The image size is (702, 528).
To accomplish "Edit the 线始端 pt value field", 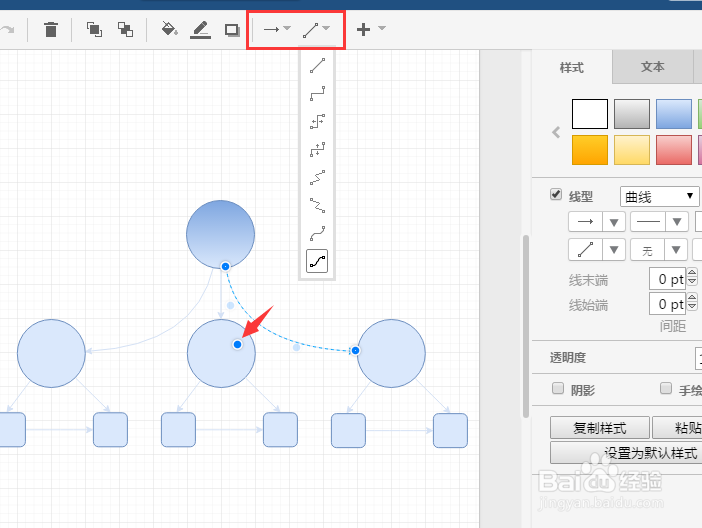I will point(668,304).
